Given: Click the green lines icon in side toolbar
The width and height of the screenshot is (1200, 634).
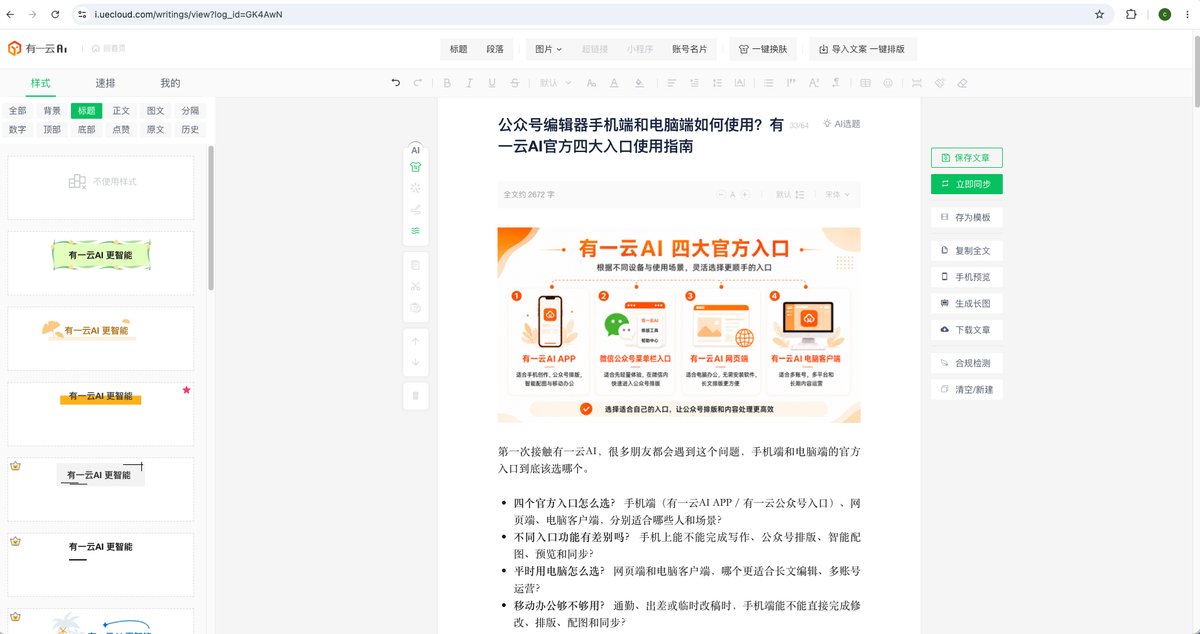Looking at the screenshot, I should pos(416,230).
